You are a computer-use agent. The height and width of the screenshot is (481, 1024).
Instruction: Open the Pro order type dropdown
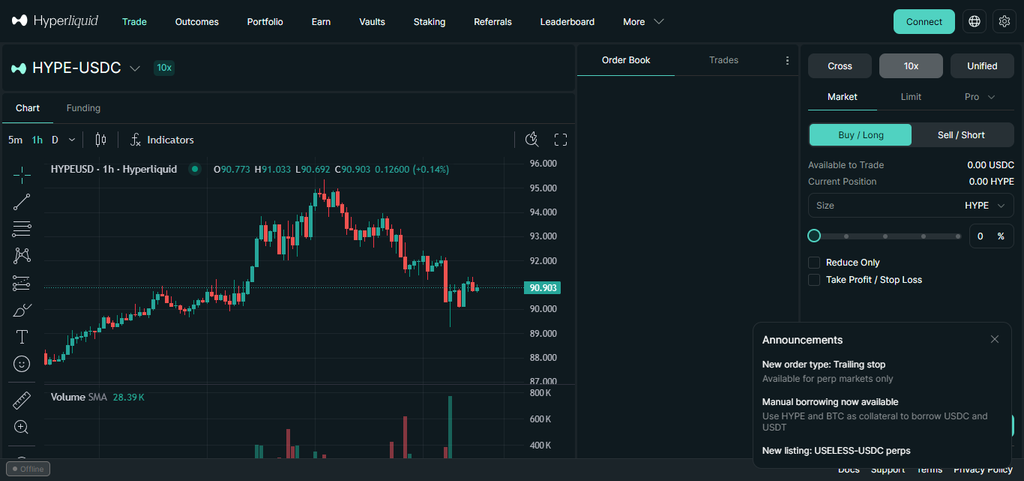pyautogui.click(x=980, y=97)
